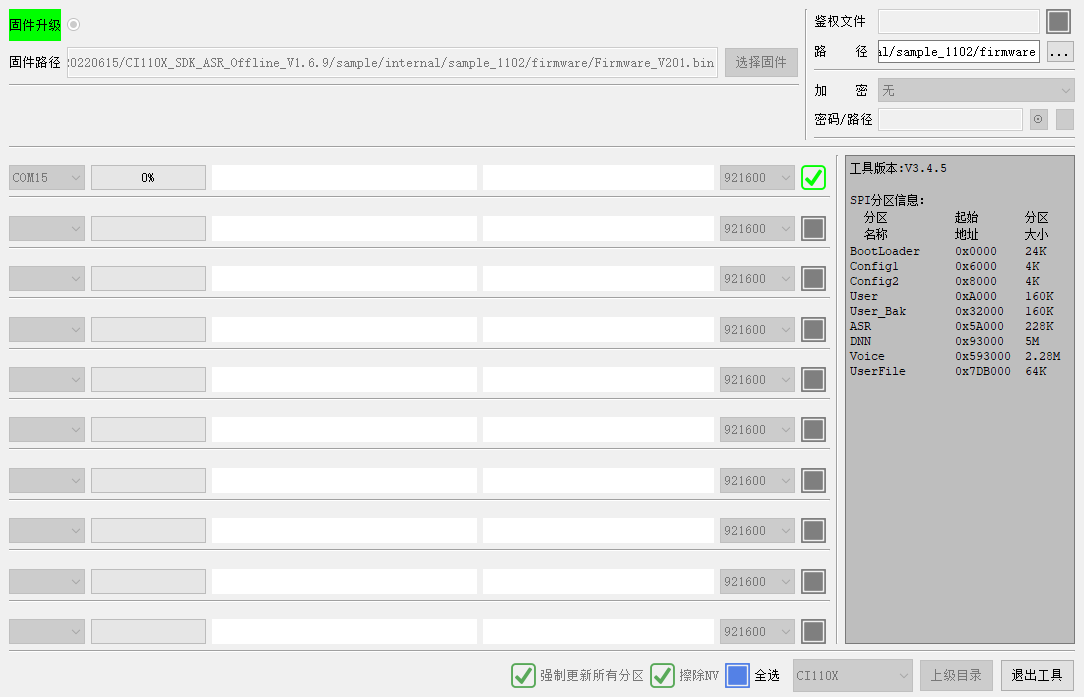Toggle the 鉴权文件 checkbox
Image resolution: width=1084 pixels, height=697 pixels.
(x=1058, y=21)
